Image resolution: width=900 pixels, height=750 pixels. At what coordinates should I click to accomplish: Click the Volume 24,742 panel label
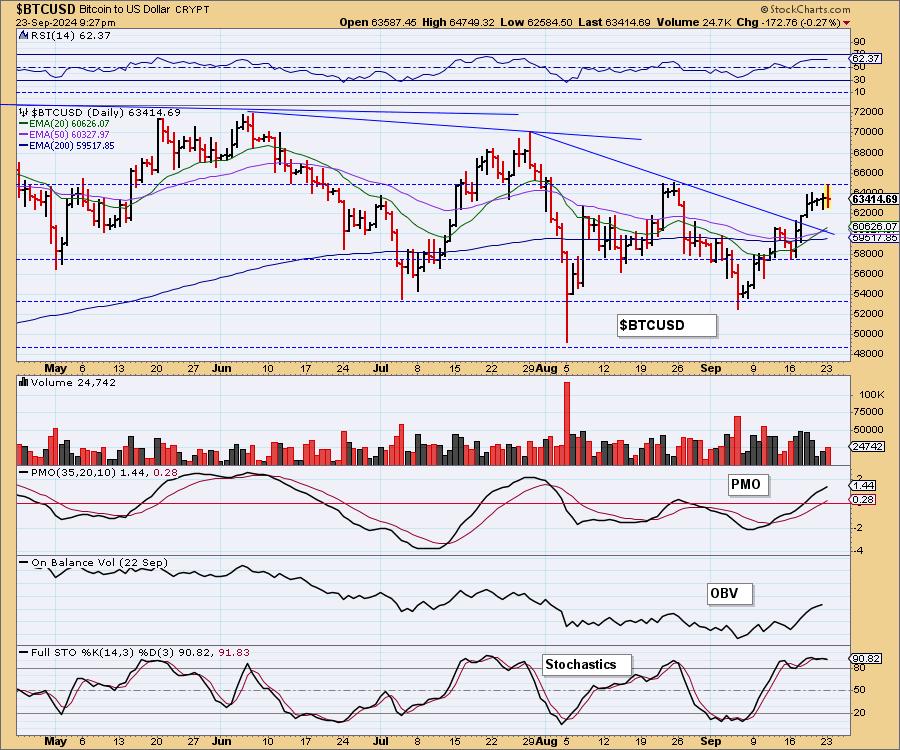pyautogui.click(x=73, y=382)
